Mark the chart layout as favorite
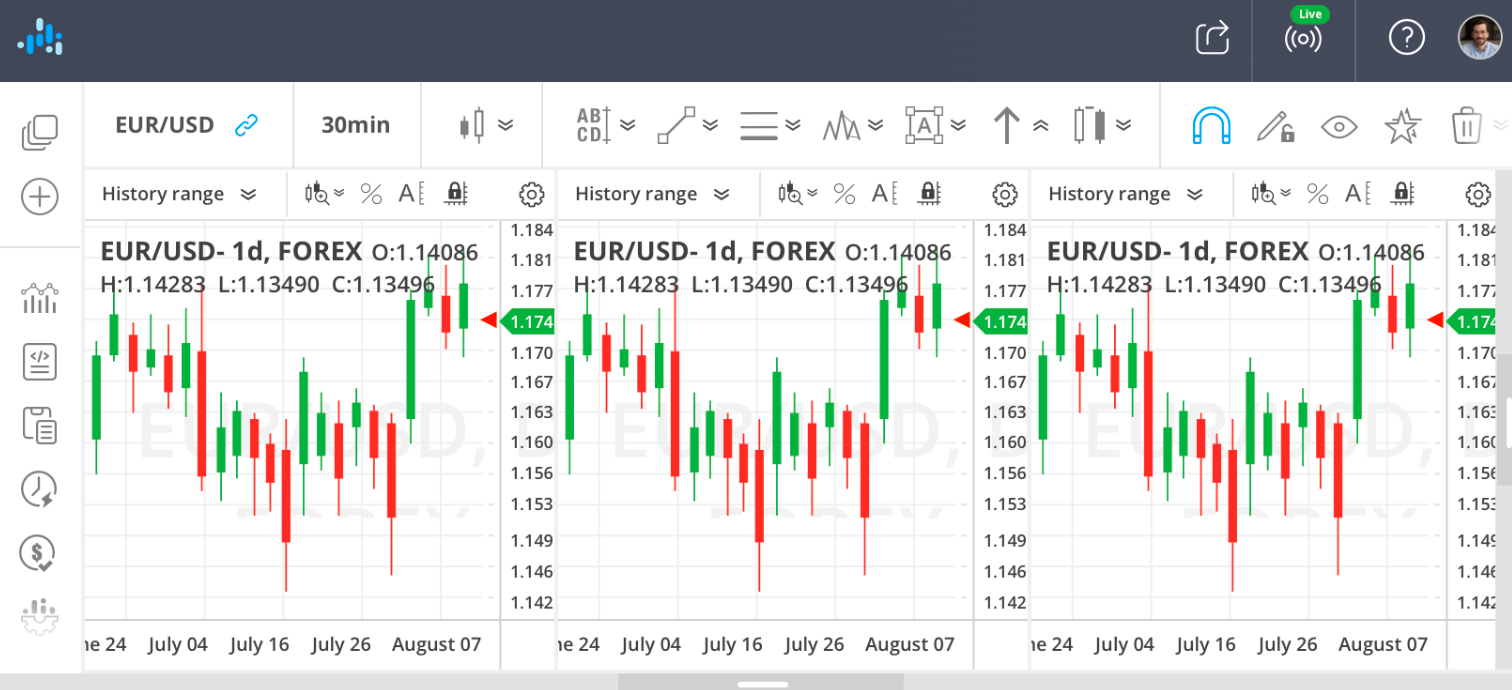This screenshot has width=1512, height=690. [1403, 125]
